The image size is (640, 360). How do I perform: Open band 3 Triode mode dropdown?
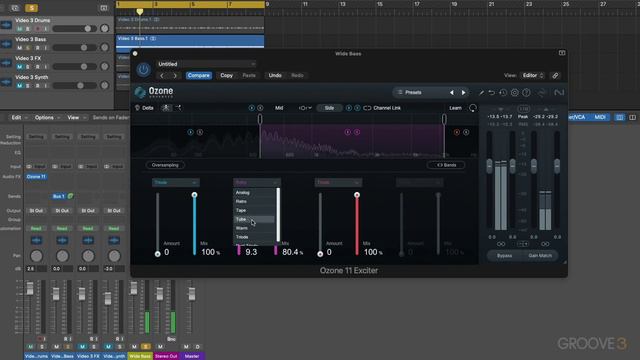[338, 182]
